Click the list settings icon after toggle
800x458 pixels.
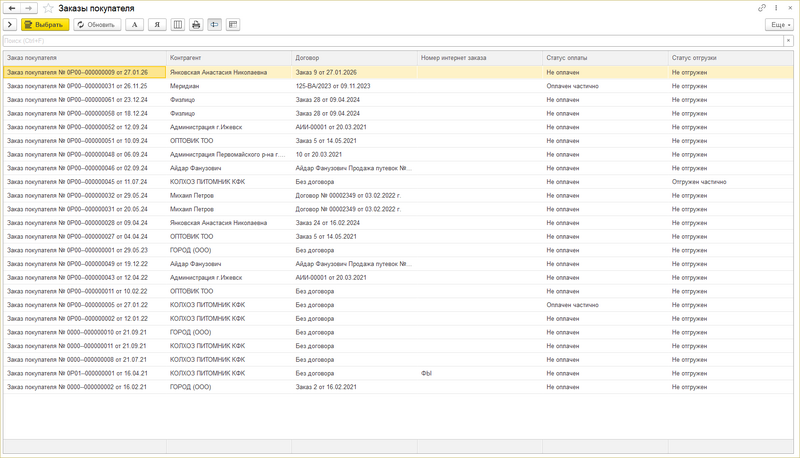coord(233,25)
